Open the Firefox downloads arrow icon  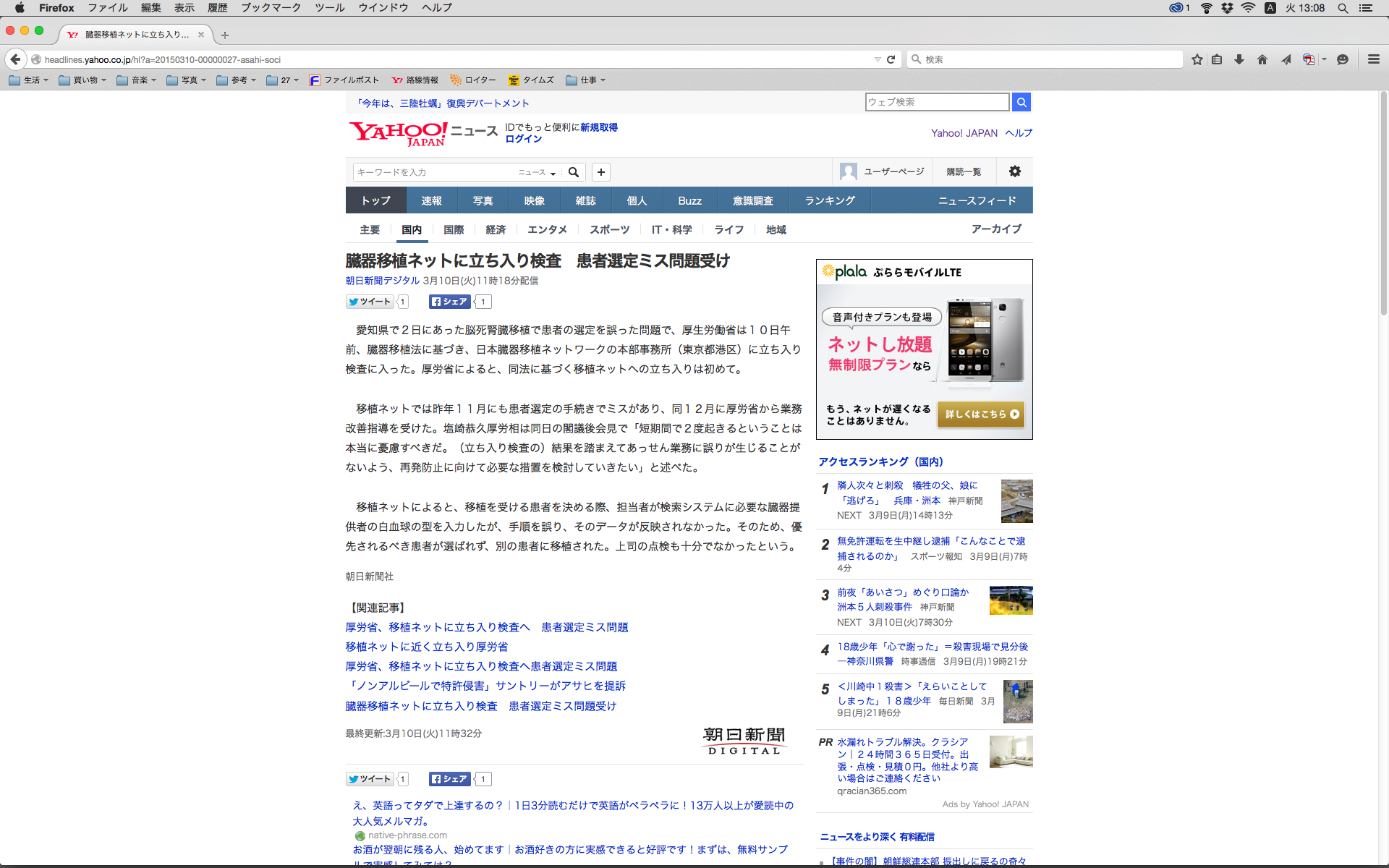click(x=1239, y=59)
